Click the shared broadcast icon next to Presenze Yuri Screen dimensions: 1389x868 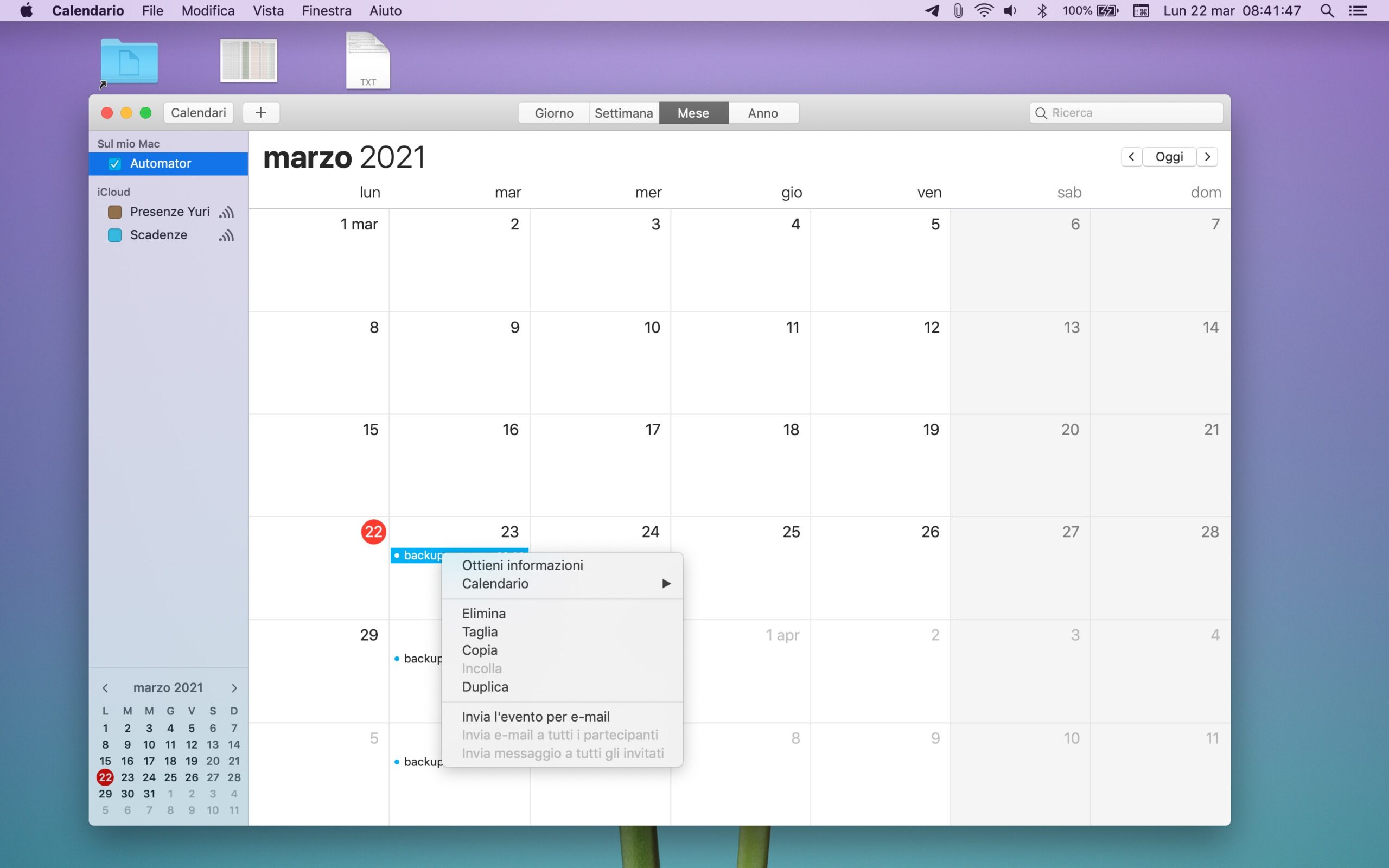pyautogui.click(x=226, y=213)
